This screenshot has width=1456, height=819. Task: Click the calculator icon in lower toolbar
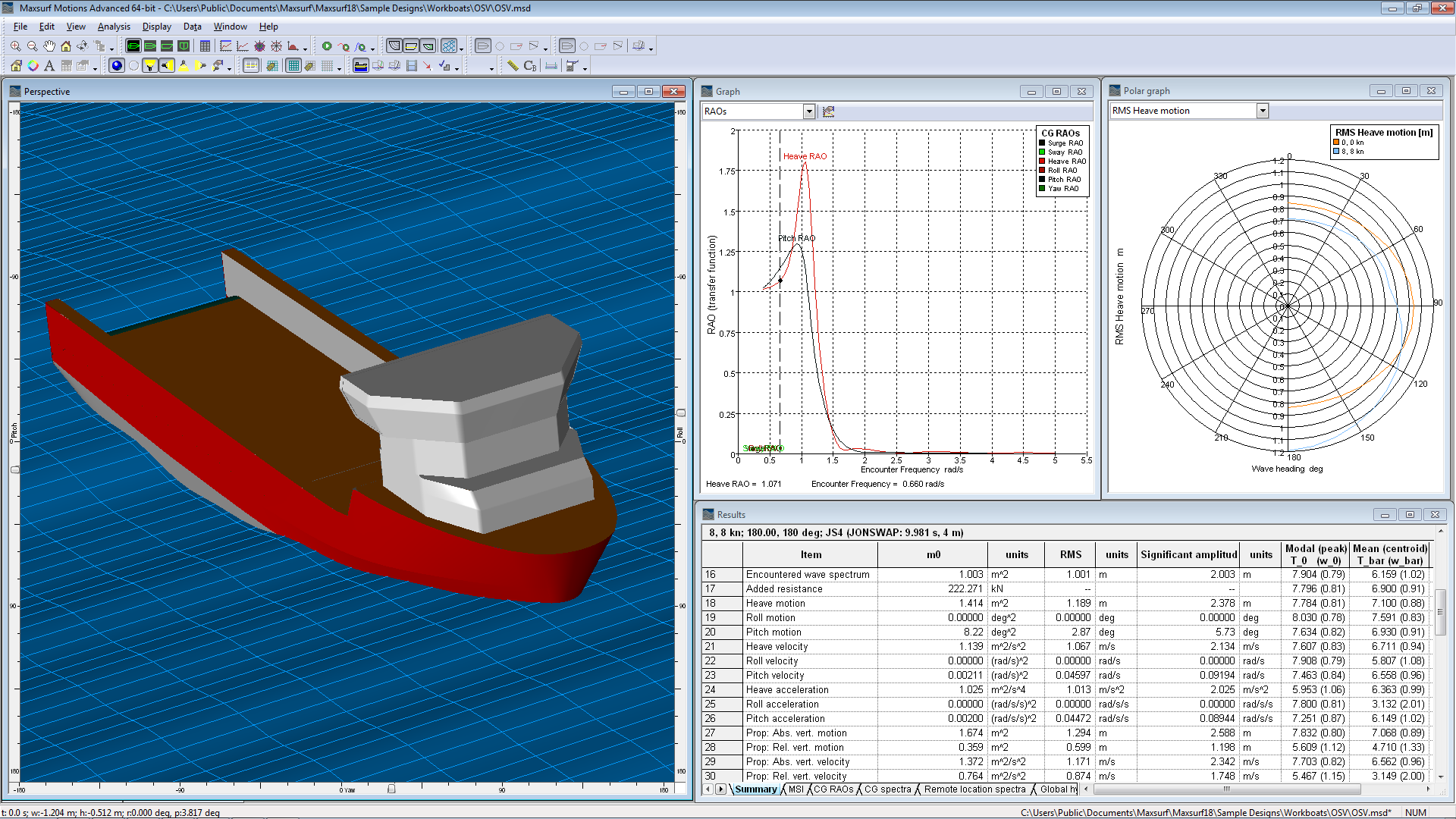click(x=573, y=66)
